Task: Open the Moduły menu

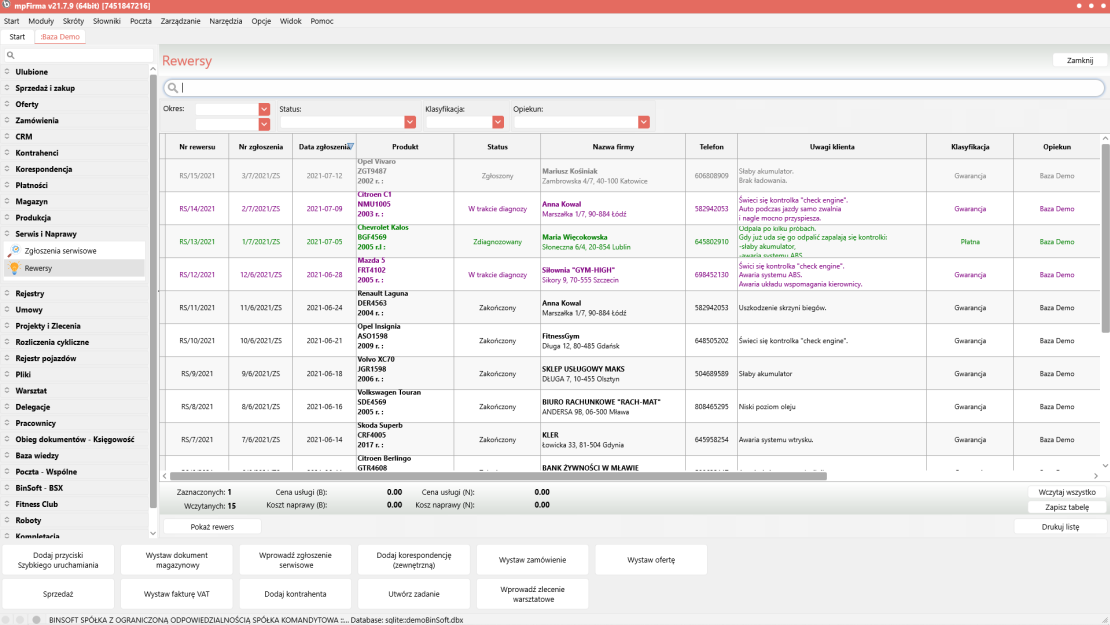Action: 41,21
